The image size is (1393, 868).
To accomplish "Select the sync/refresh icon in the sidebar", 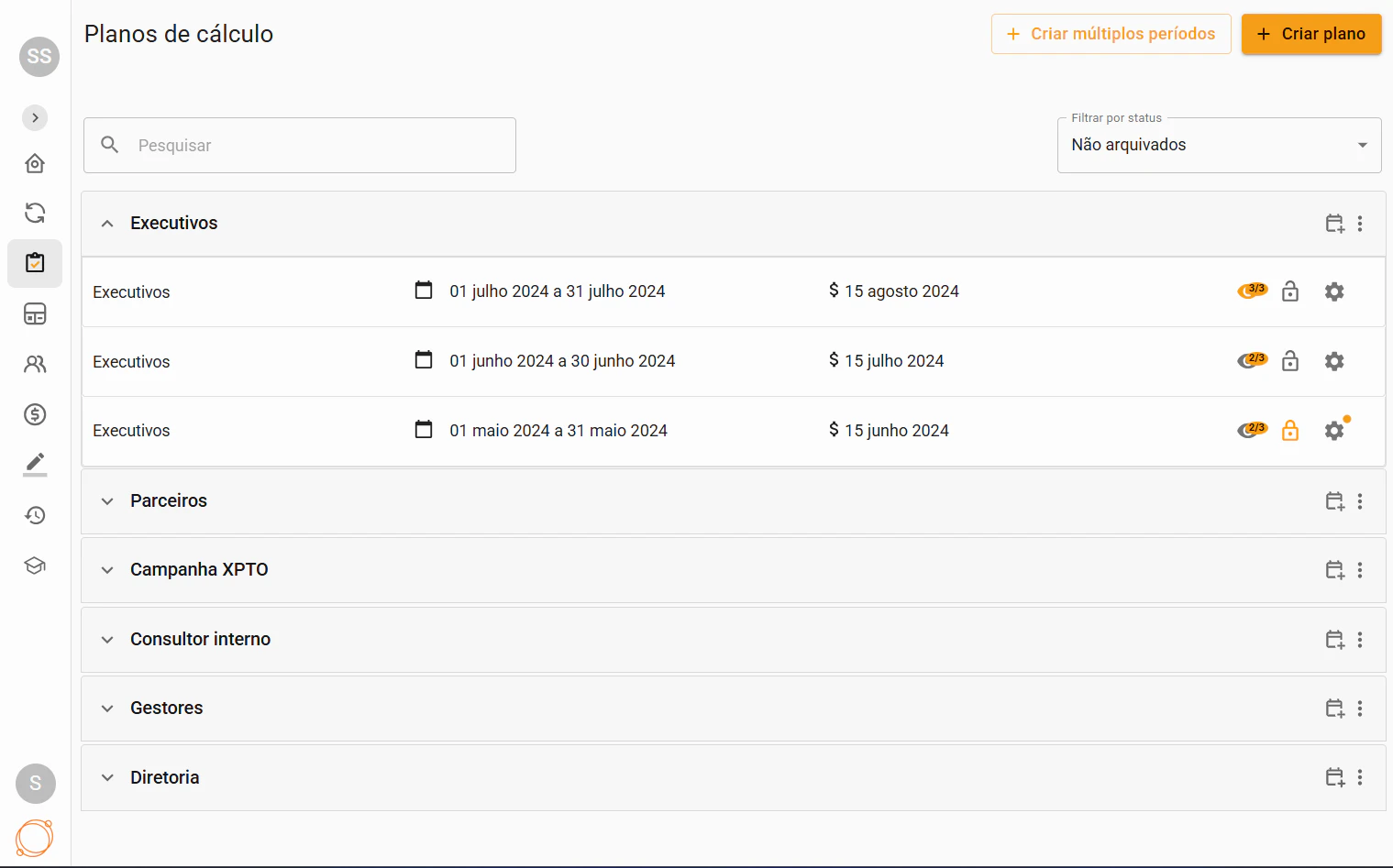I will click(x=35, y=213).
